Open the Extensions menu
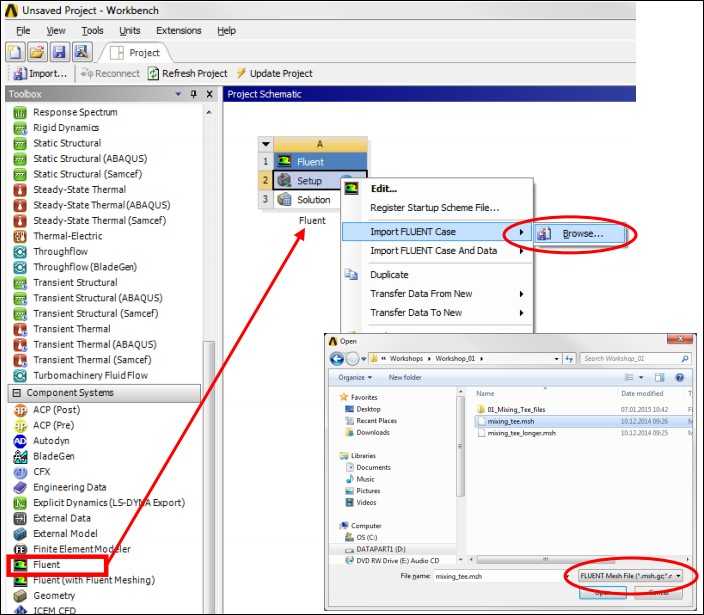Viewport: 704px width, 615px height. tap(179, 31)
